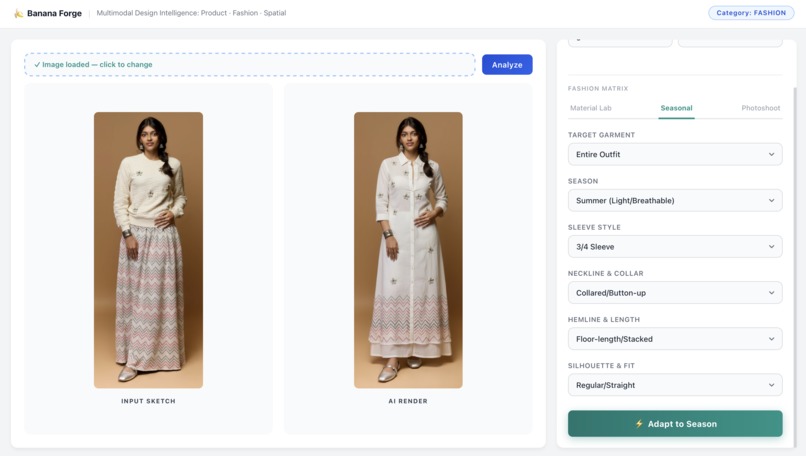Open the Sleeve Style dropdown showing 3/4 Sleeve
Image resolution: width=806 pixels, height=456 pixels.
(x=675, y=247)
